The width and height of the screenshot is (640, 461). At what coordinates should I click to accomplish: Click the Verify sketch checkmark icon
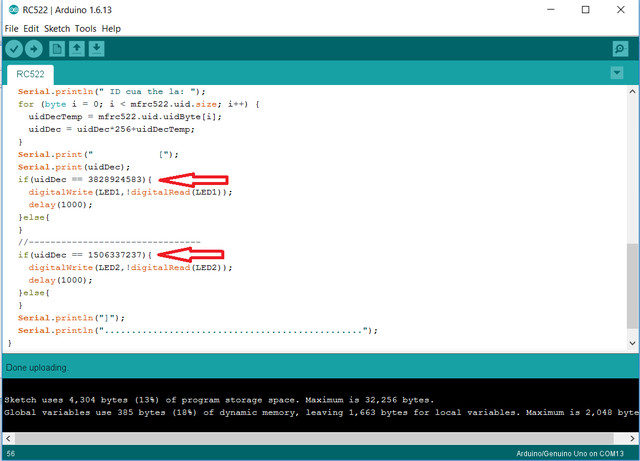tap(14, 49)
